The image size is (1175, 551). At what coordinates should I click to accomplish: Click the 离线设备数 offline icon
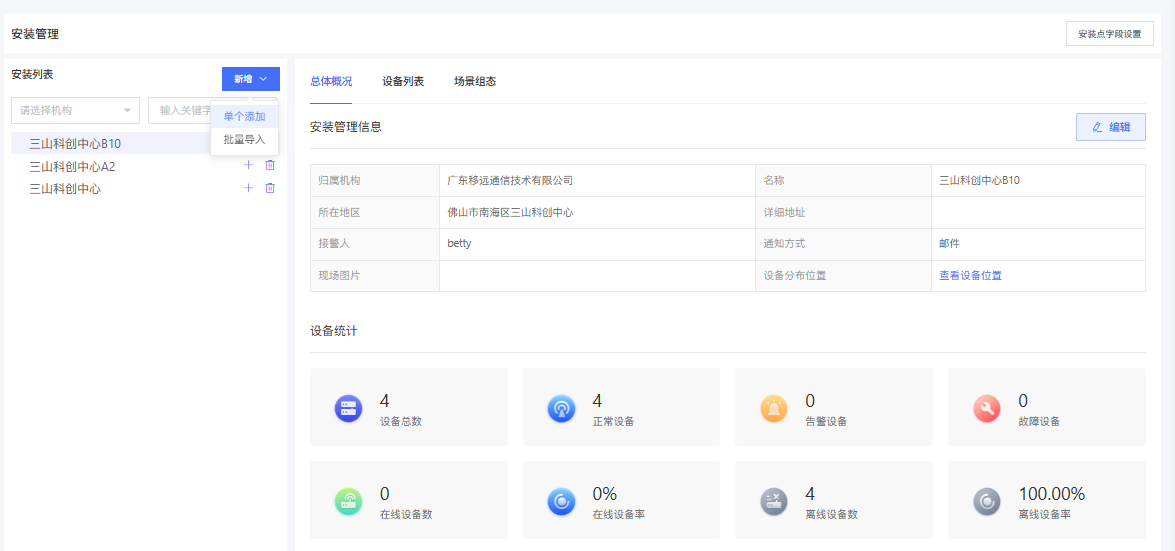coord(773,501)
